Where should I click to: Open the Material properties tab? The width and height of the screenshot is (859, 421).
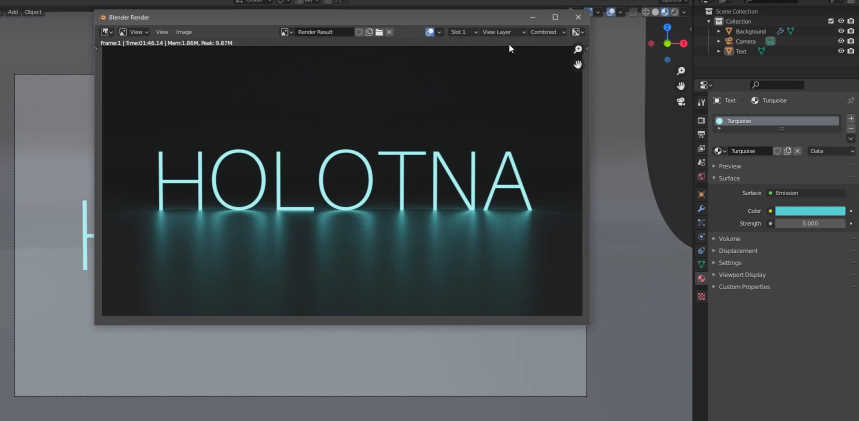tap(701, 278)
